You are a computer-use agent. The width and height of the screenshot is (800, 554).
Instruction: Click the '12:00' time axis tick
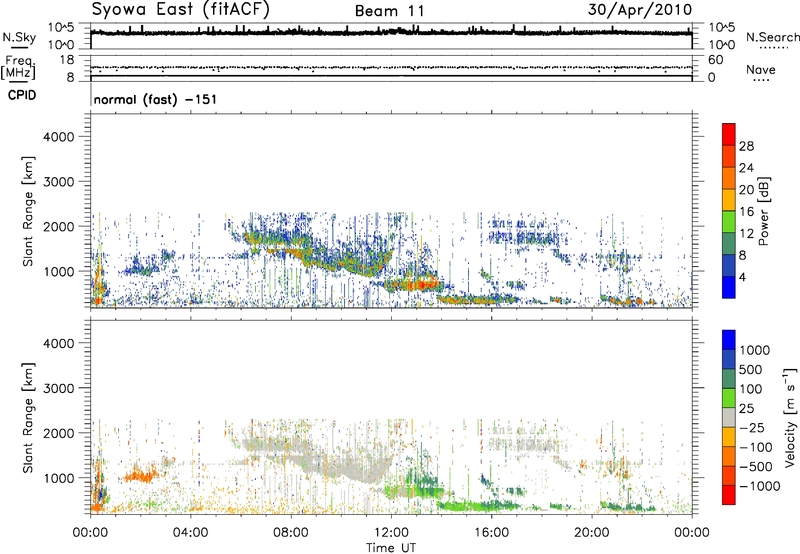click(391, 533)
